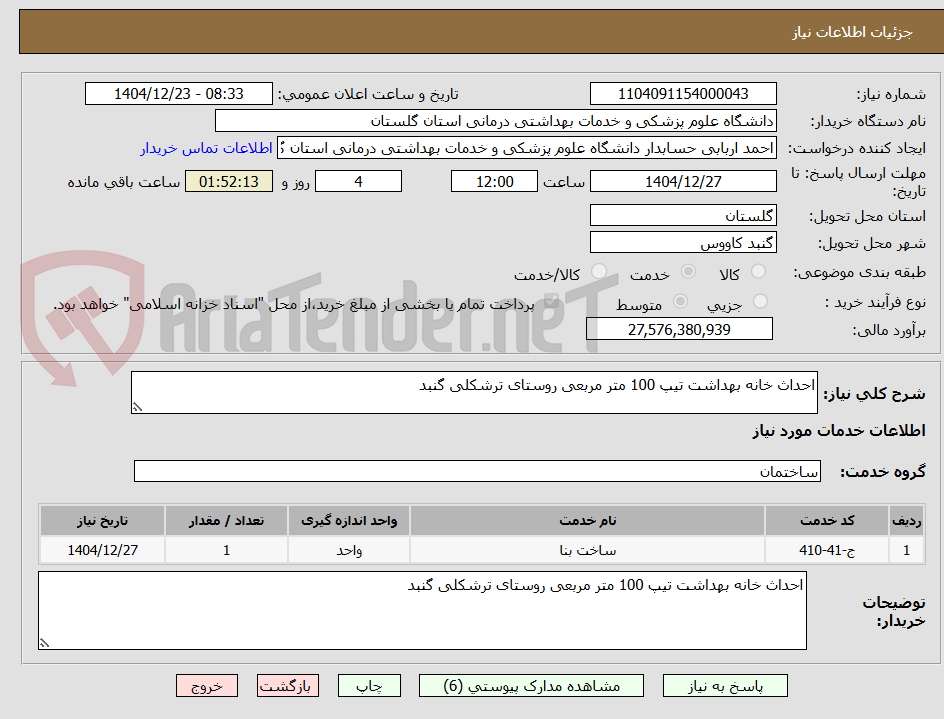Click the quantity cell of the ساخت بنا row

point(226,550)
